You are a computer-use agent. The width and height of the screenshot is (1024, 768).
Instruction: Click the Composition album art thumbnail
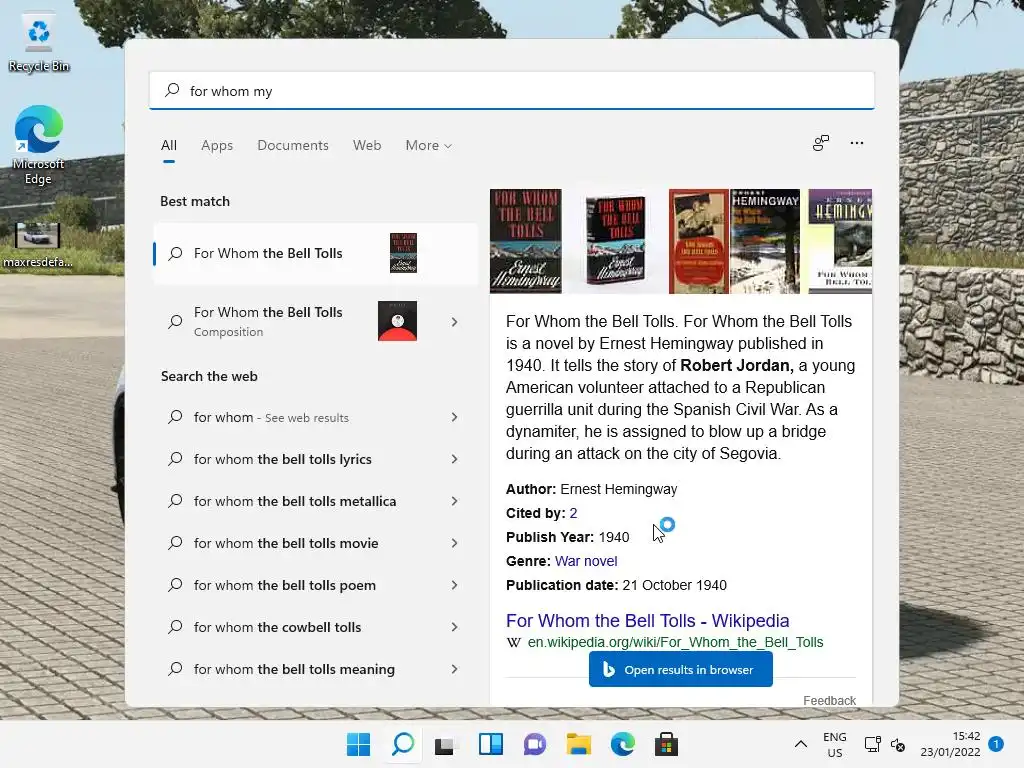click(397, 321)
